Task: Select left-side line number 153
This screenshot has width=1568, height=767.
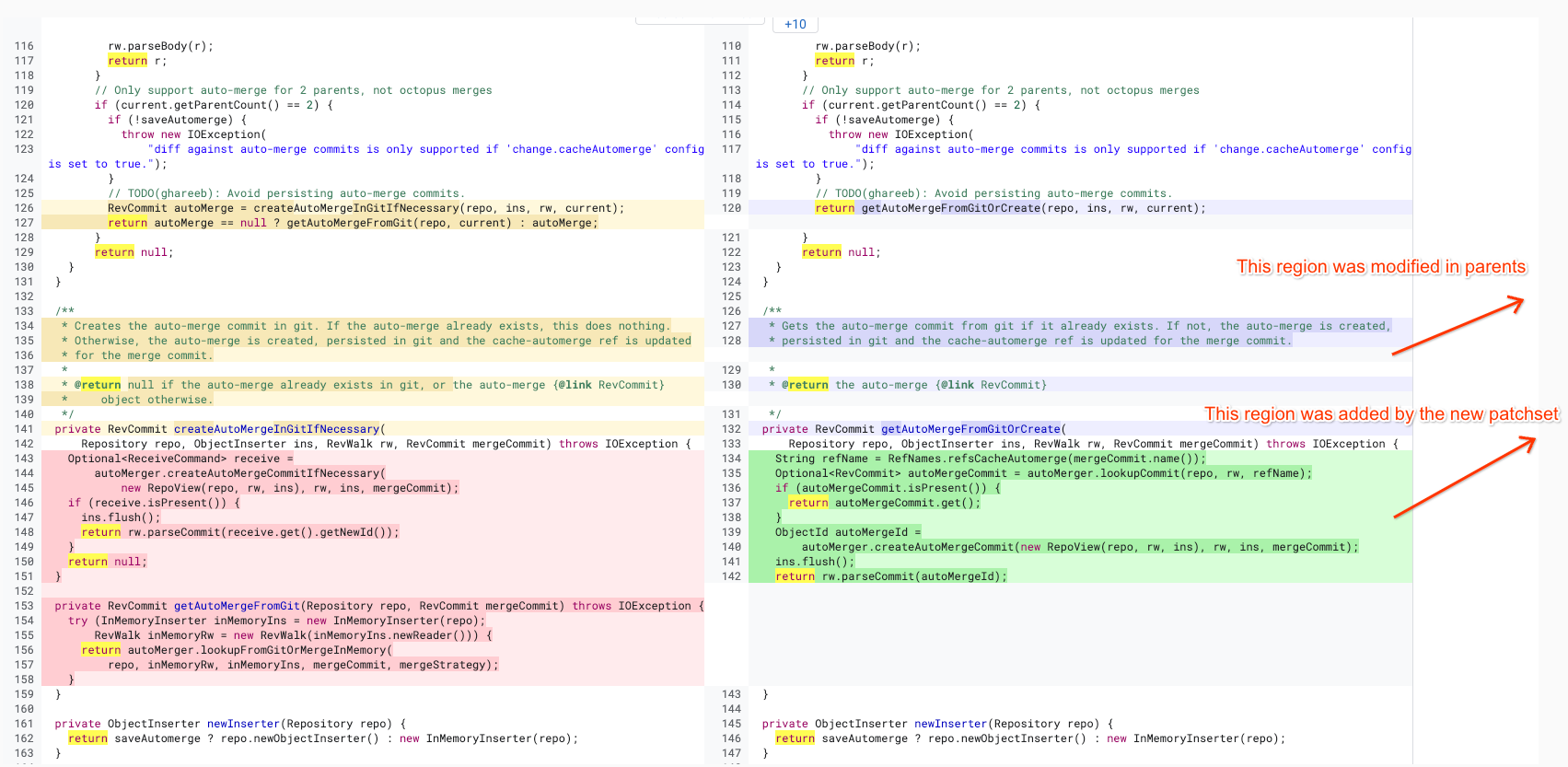Action: 24,606
